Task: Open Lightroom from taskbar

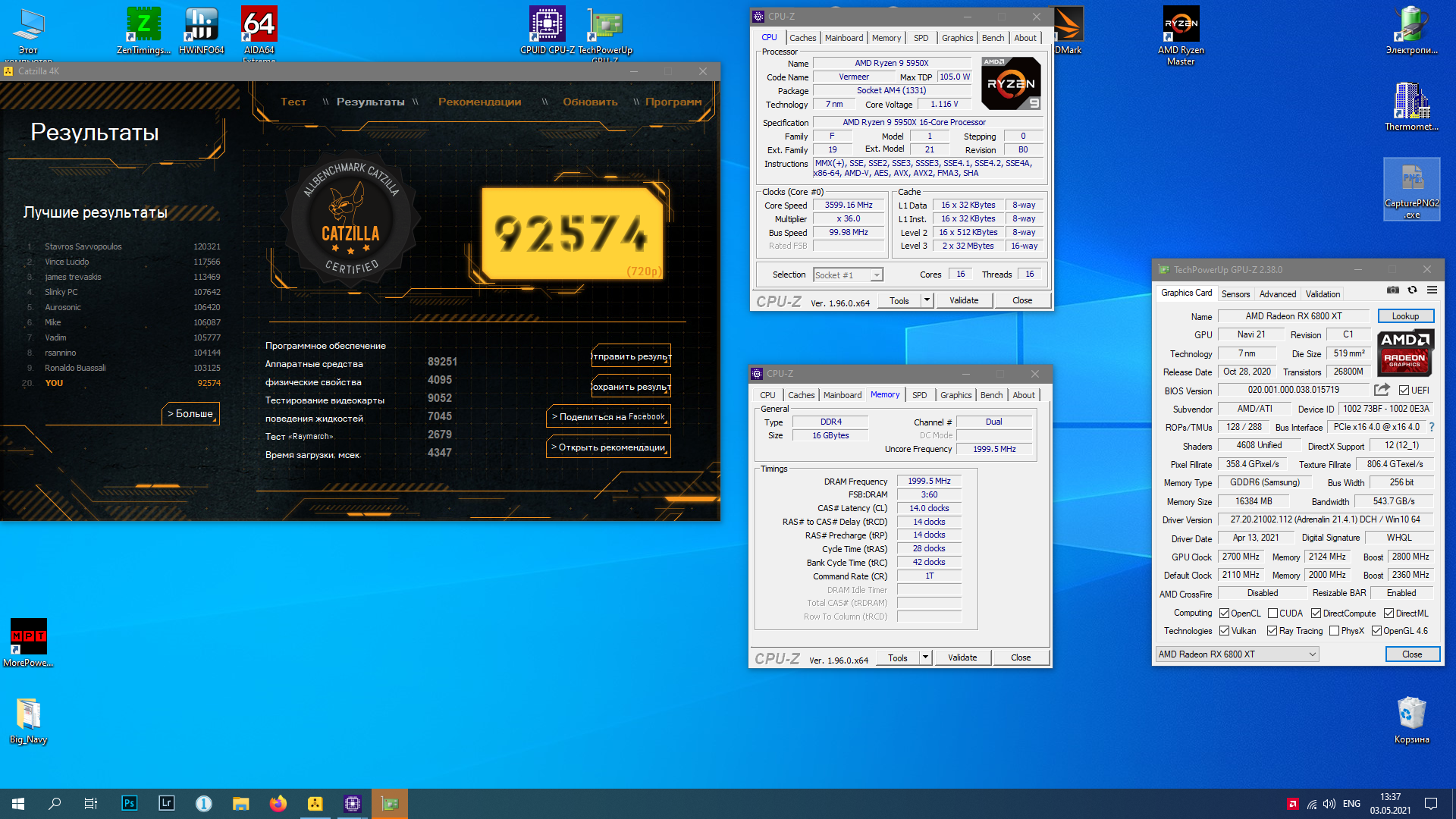Action: [x=166, y=803]
